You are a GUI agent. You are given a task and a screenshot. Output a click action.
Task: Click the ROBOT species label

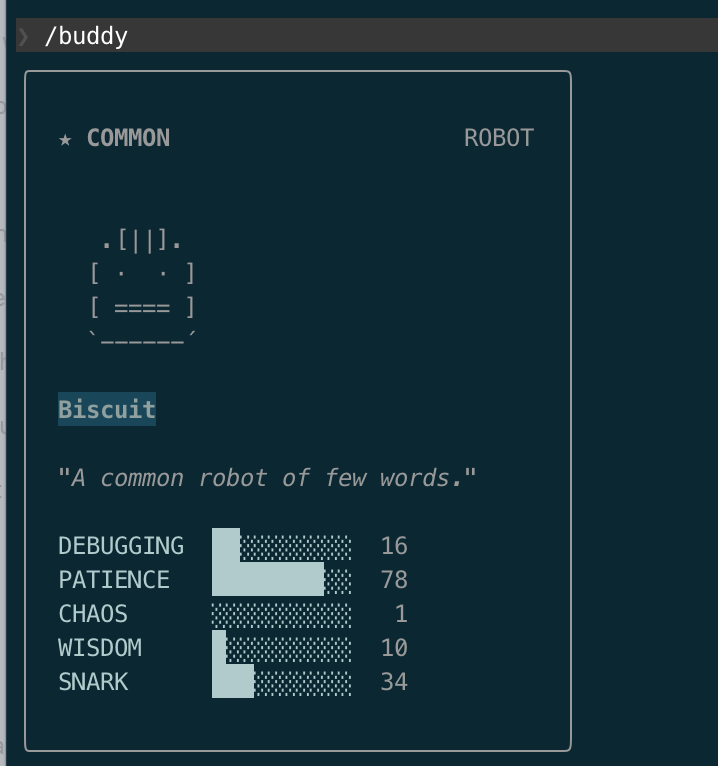tap(498, 138)
